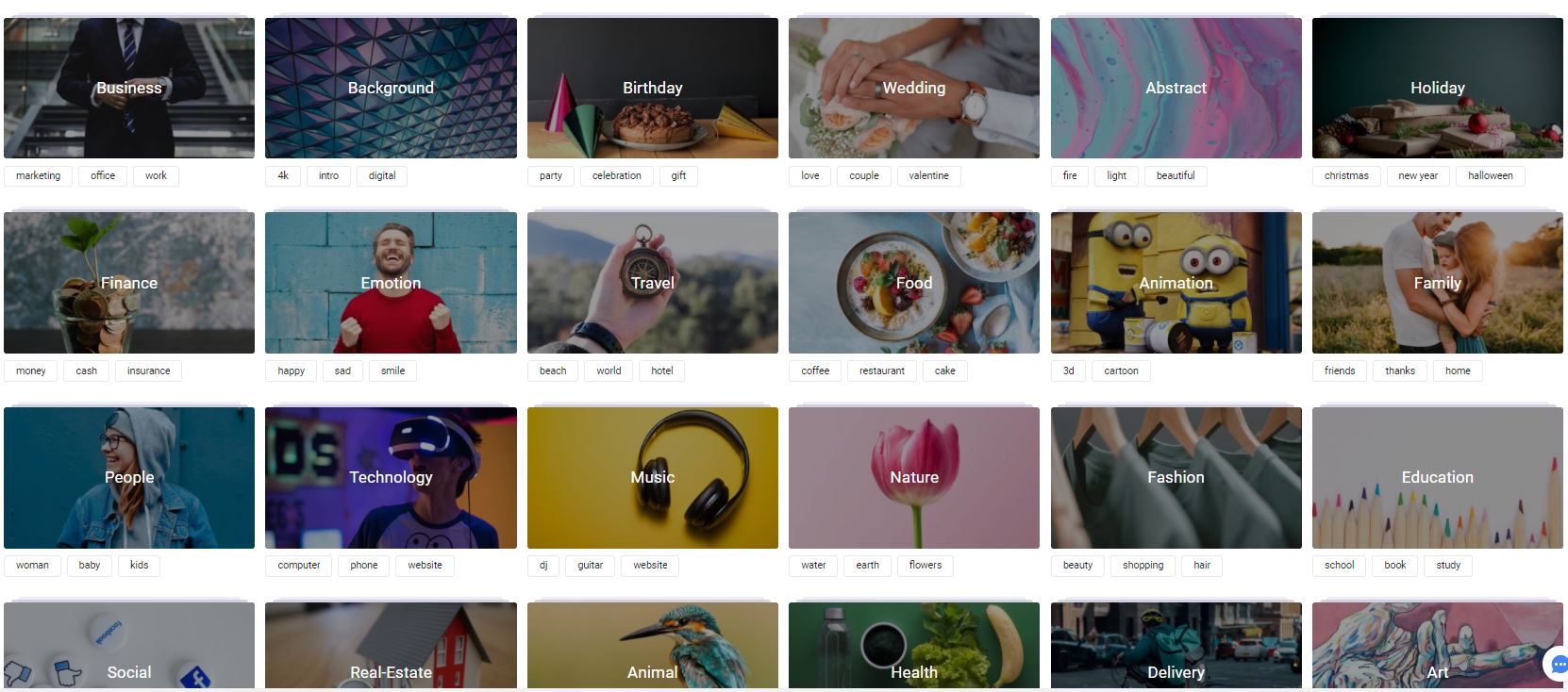The height and width of the screenshot is (692, 1568).
Task: Select the 4k tag under Background
Action: point(283,175)
